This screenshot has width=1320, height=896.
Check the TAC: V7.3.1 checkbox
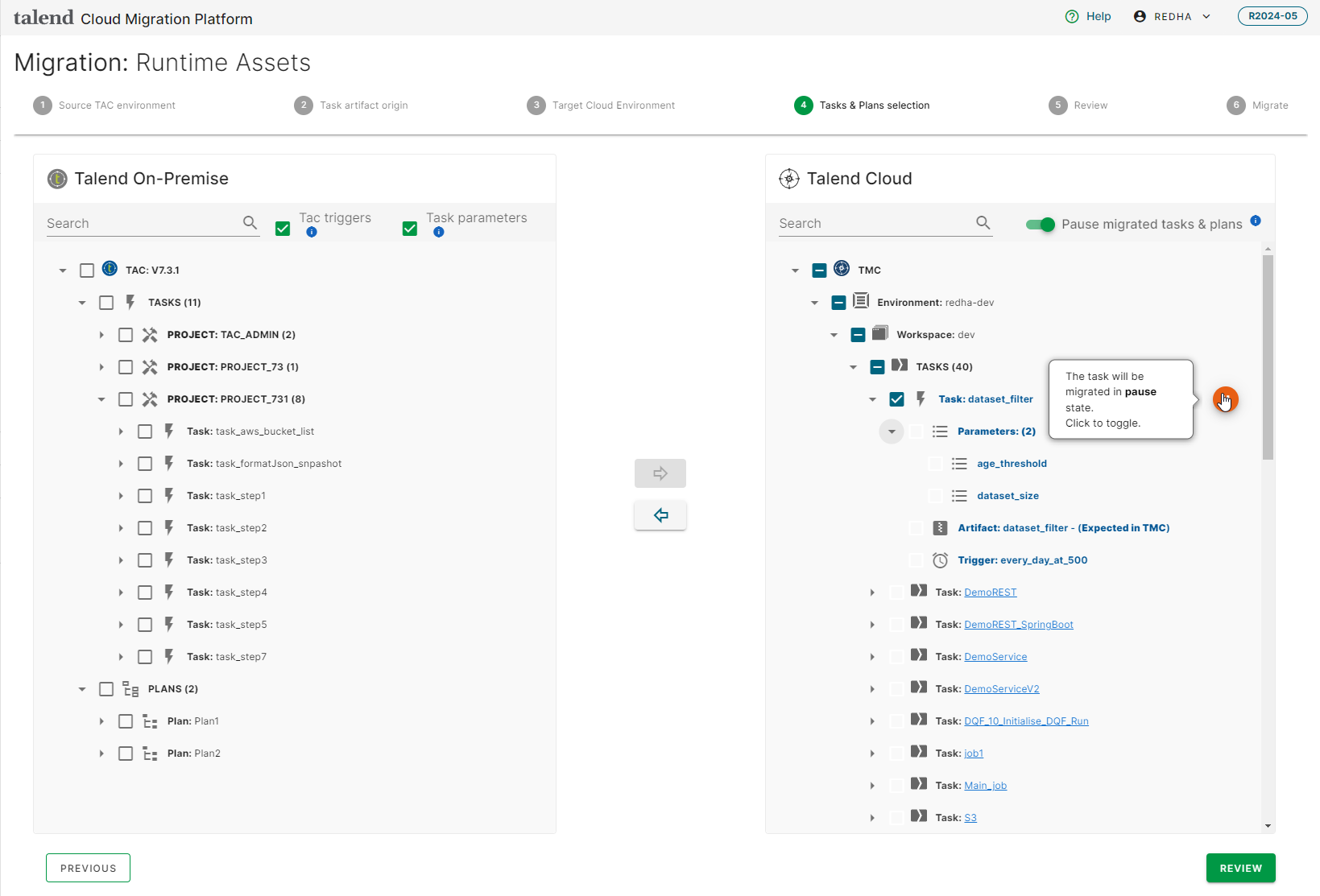point(87,270)
